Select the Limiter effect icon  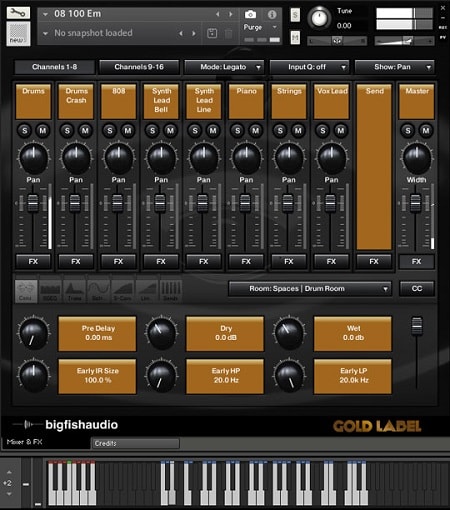(146, 291)
